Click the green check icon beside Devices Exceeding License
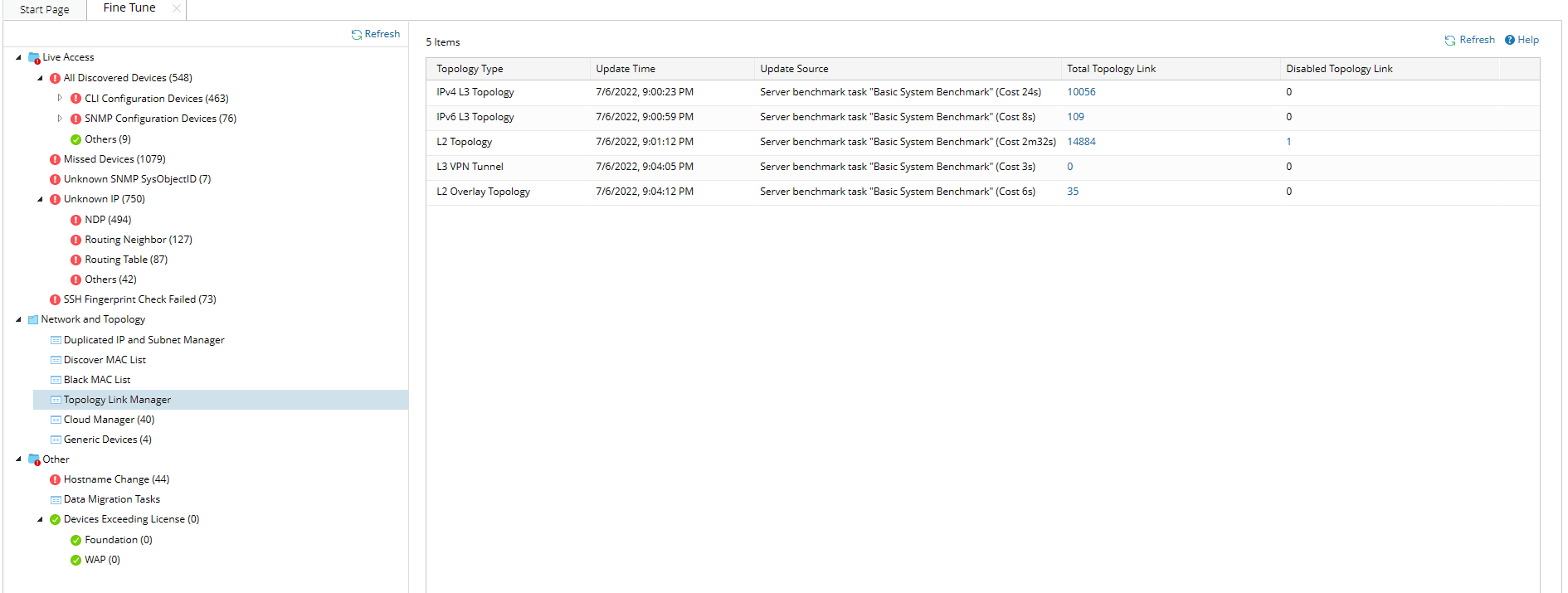1568x593 pixels. point(55,520)
